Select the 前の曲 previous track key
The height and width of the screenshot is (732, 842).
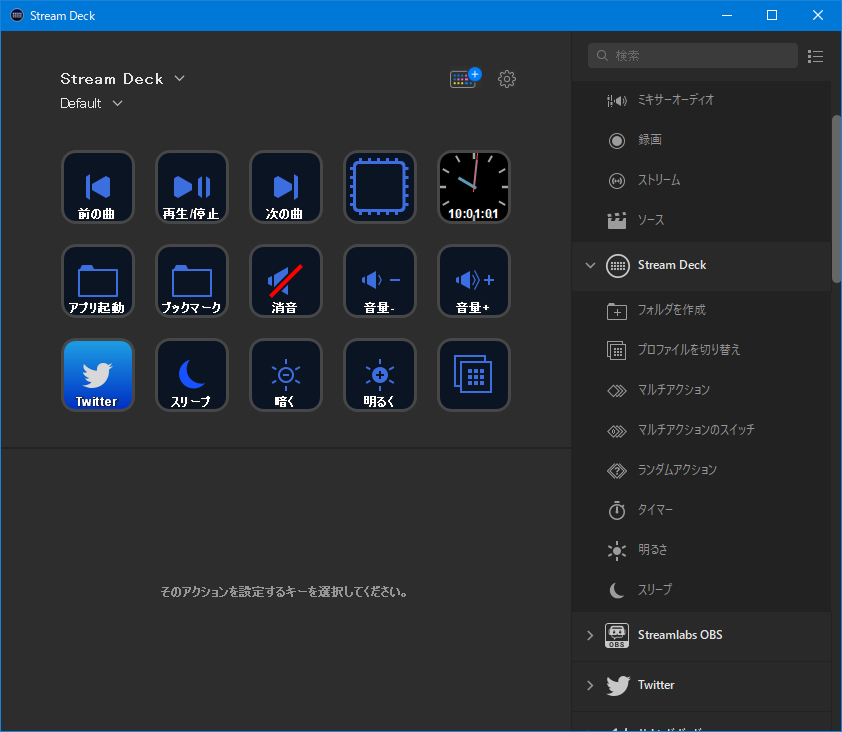tap(98, 187)
